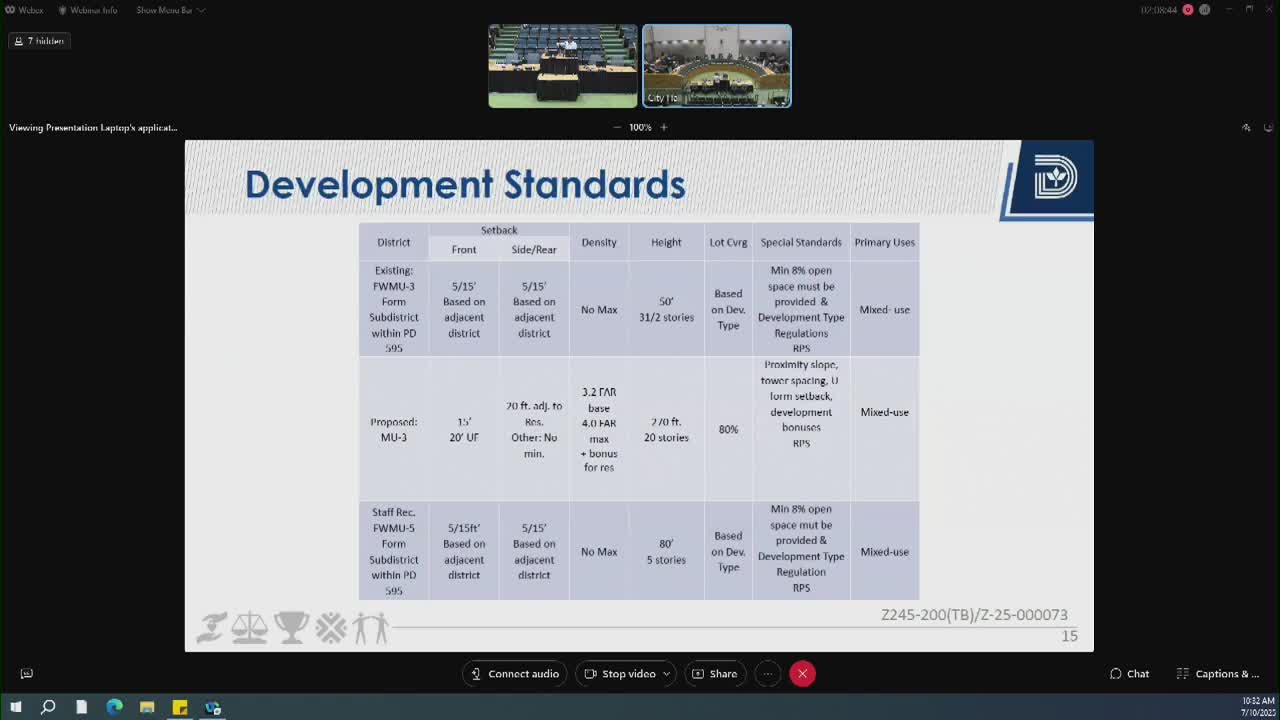Image resolution: width=1280 pixels, height=720 pixels.
Task: Open the Chat panel
Action: tap(1129, 674)
